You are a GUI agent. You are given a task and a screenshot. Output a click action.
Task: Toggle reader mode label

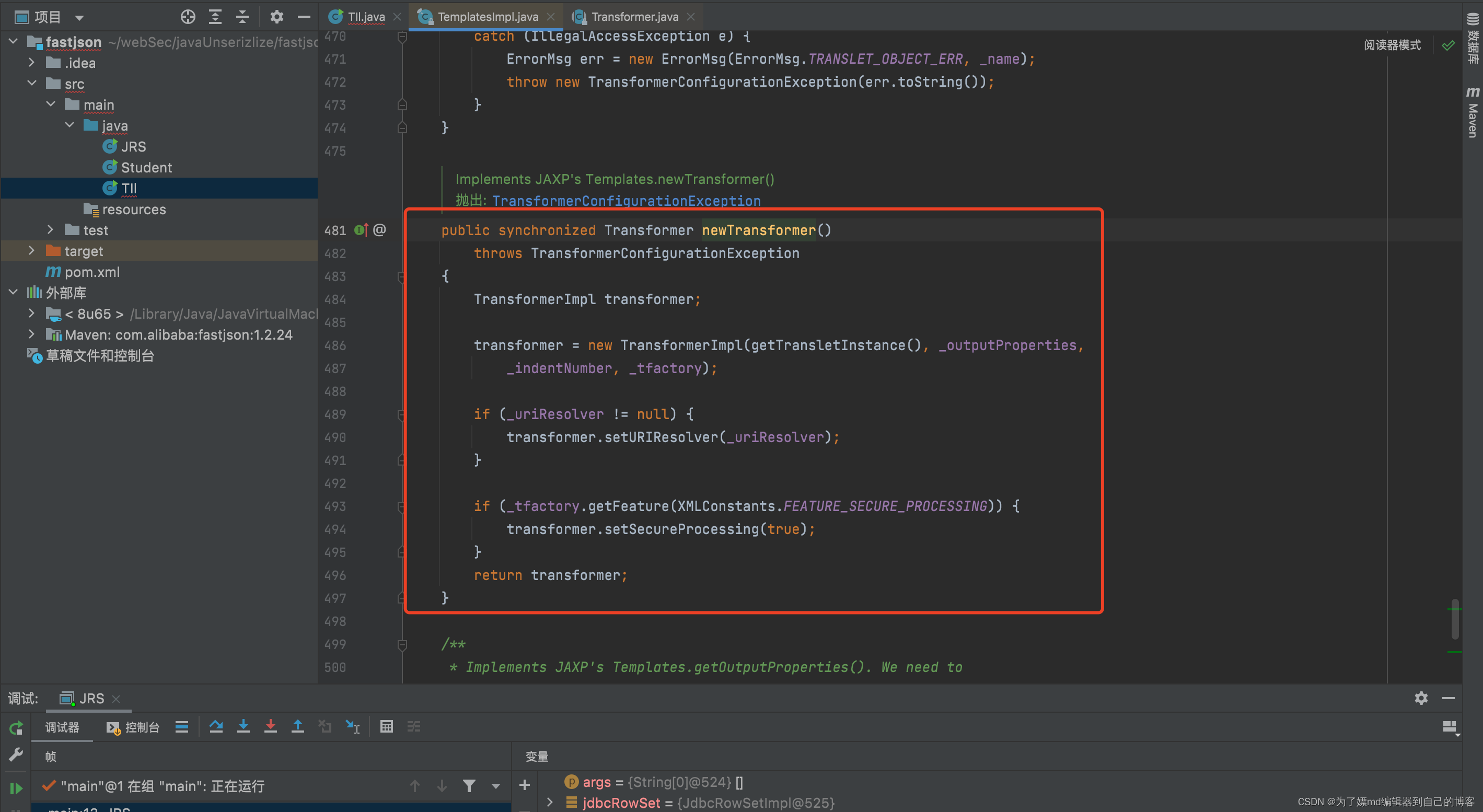tap(1392, 45)
